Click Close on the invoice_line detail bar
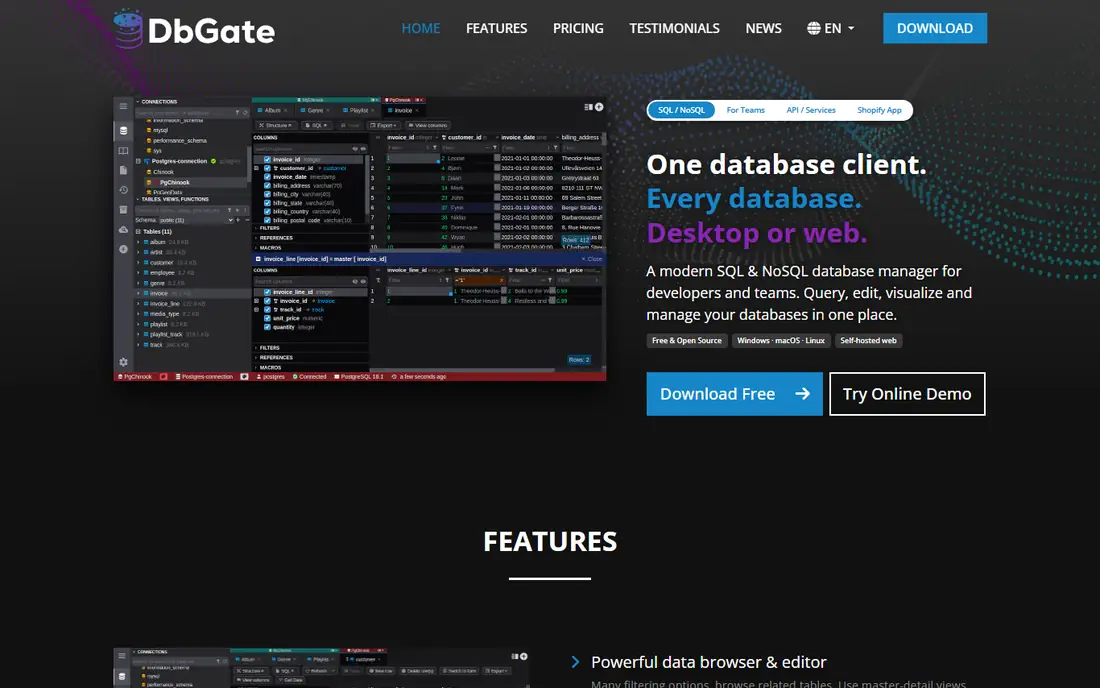The height and width of the screenshot is (688, 1100). [x=591, y=259]
